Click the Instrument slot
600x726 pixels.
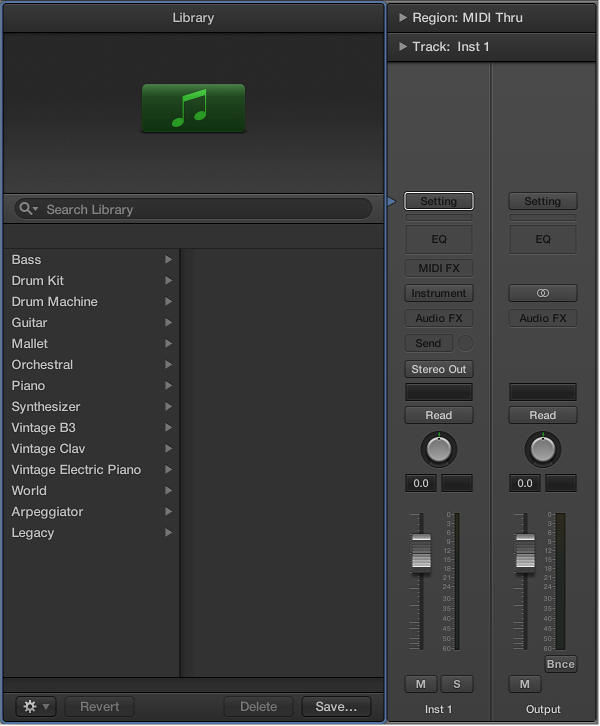[x=439, y=293]
